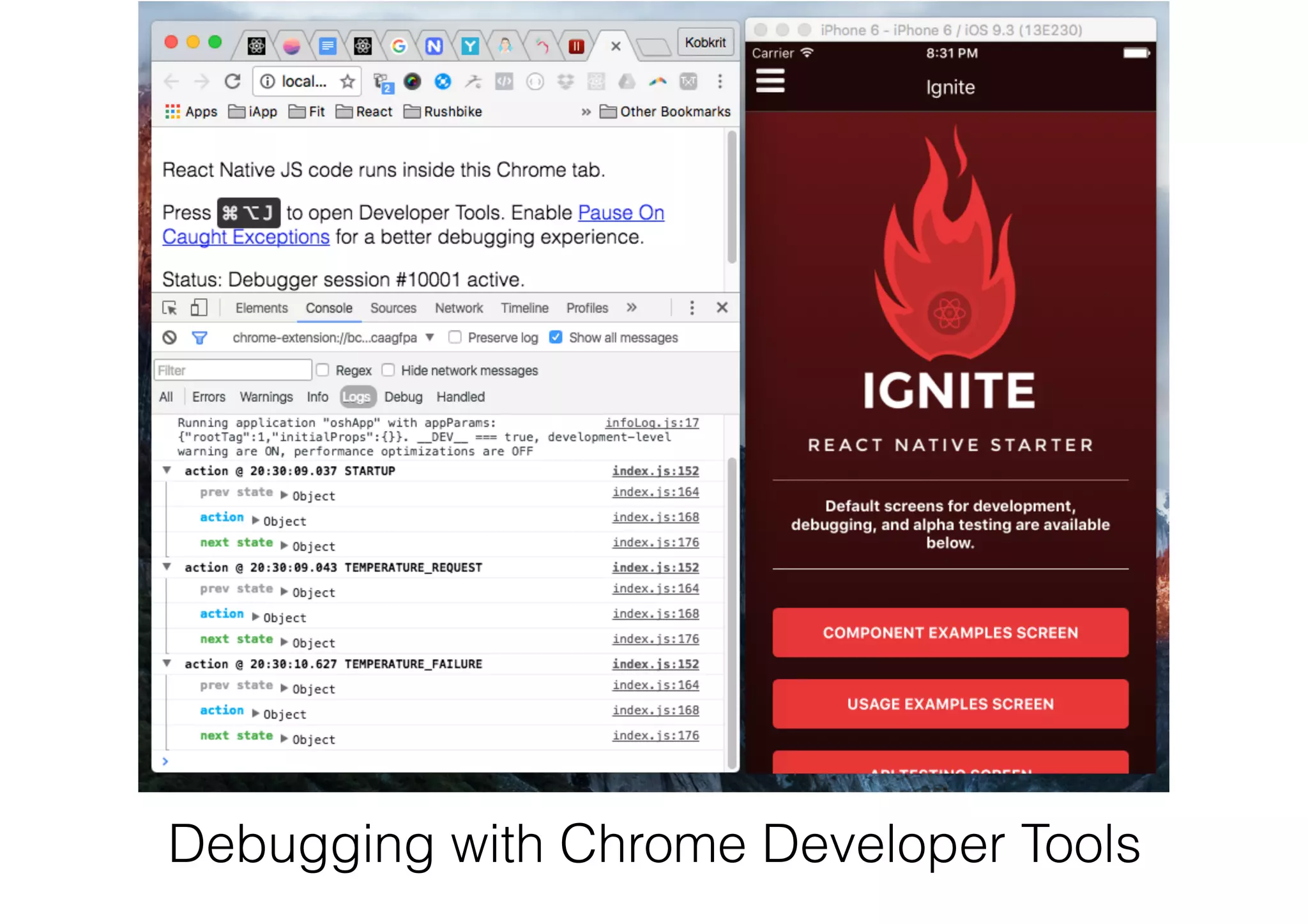The image size is (1308, 924).
Task: Bookmark this page with the star
Action: point(347,82)
